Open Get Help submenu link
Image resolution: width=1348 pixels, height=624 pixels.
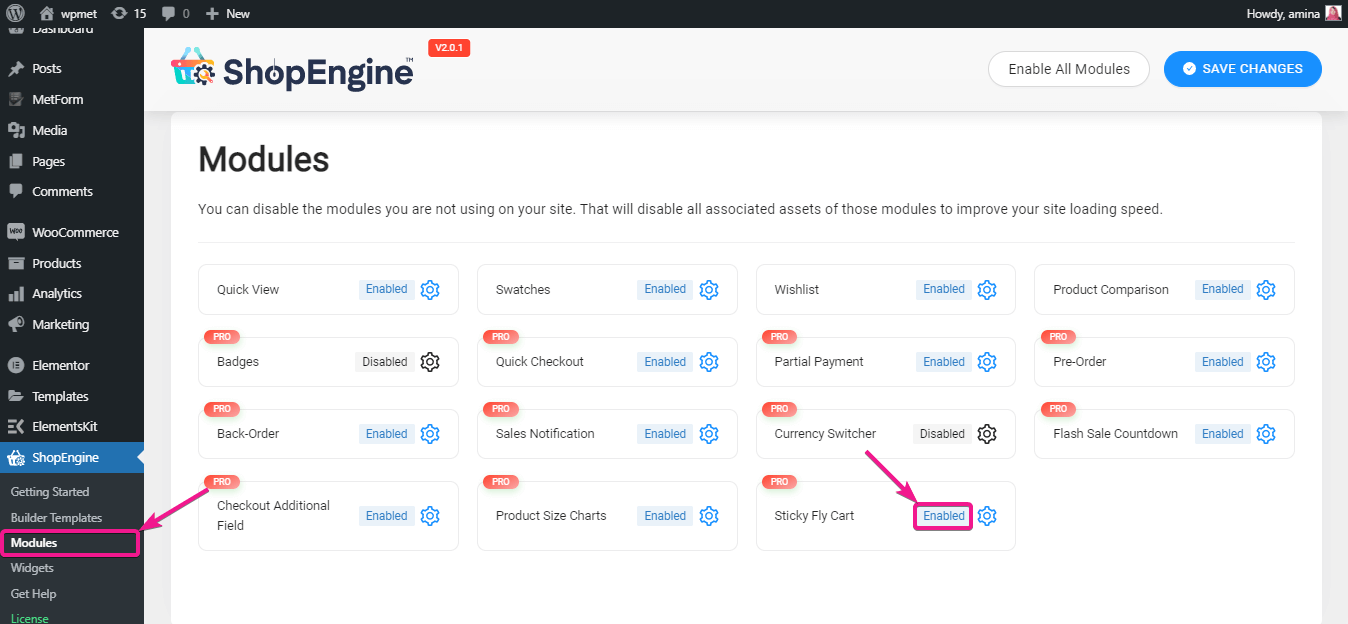33,594
